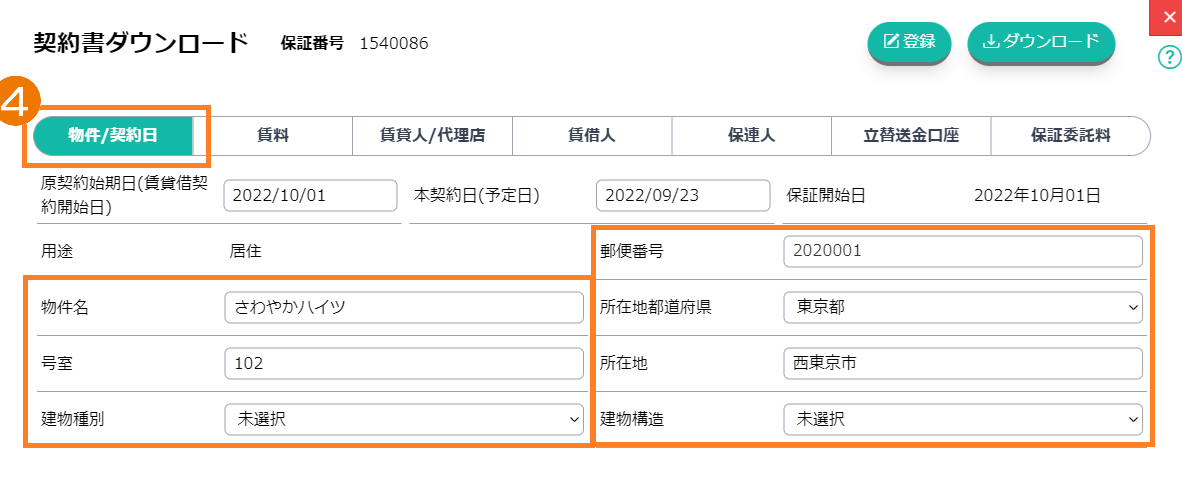Open the 所在地都道府県 dropdown
Screen dimensions: 1182x484
click(x=963, y=308)
